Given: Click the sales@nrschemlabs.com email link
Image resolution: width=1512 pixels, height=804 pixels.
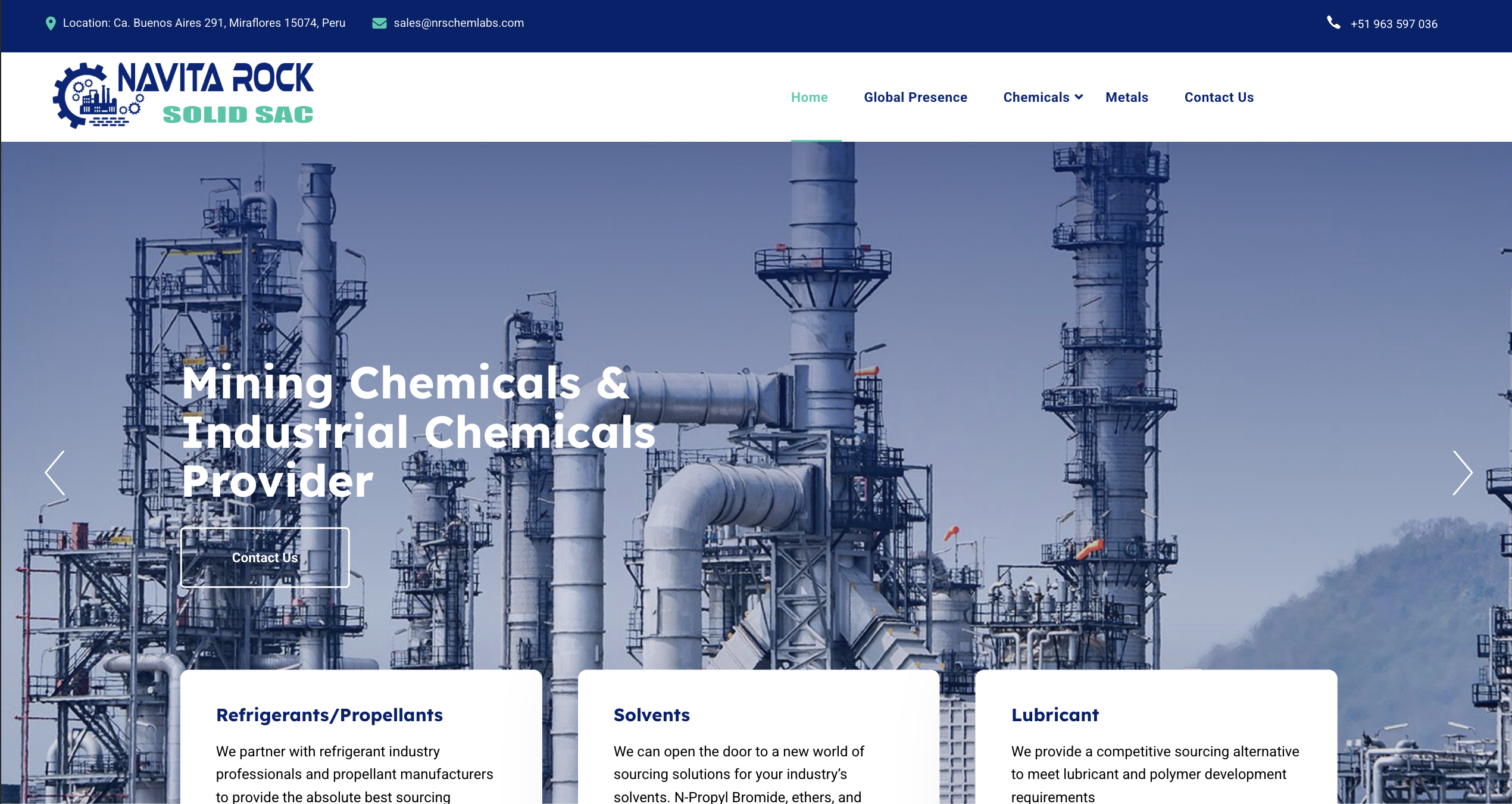Looking at the screenshot, I should [x=458, y=23].
